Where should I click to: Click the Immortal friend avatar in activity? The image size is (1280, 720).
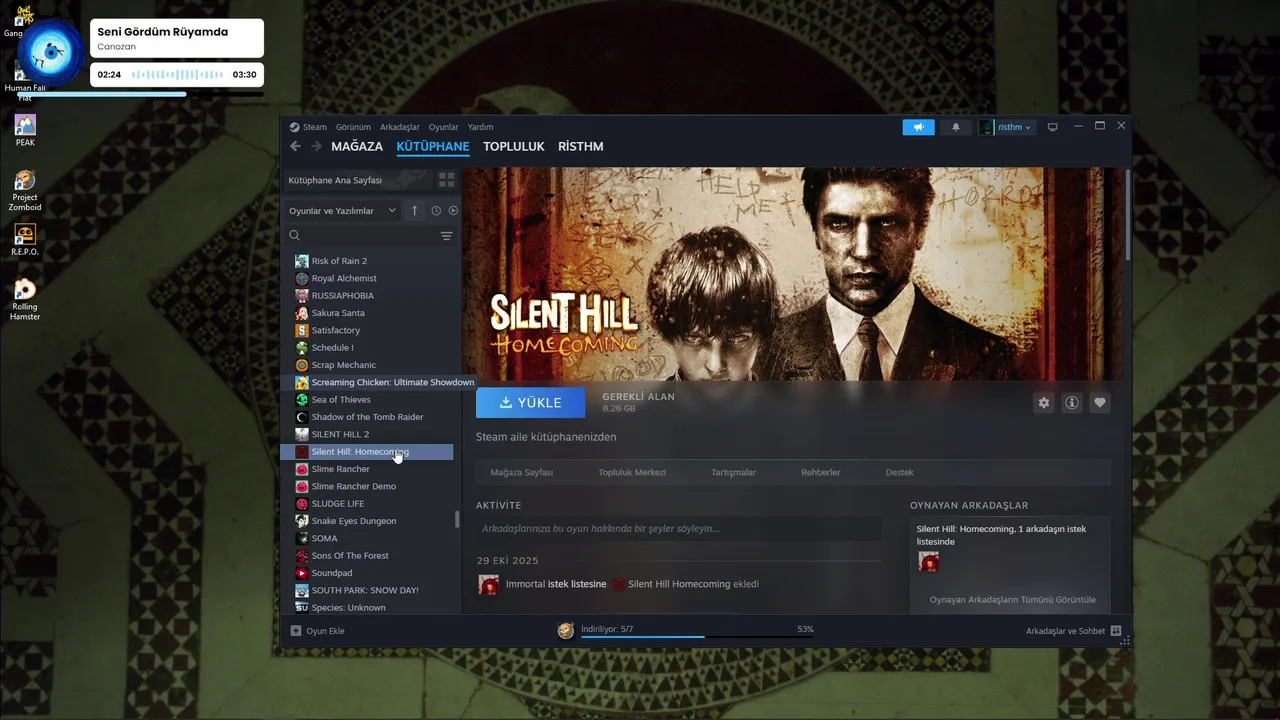coord(489,585)
